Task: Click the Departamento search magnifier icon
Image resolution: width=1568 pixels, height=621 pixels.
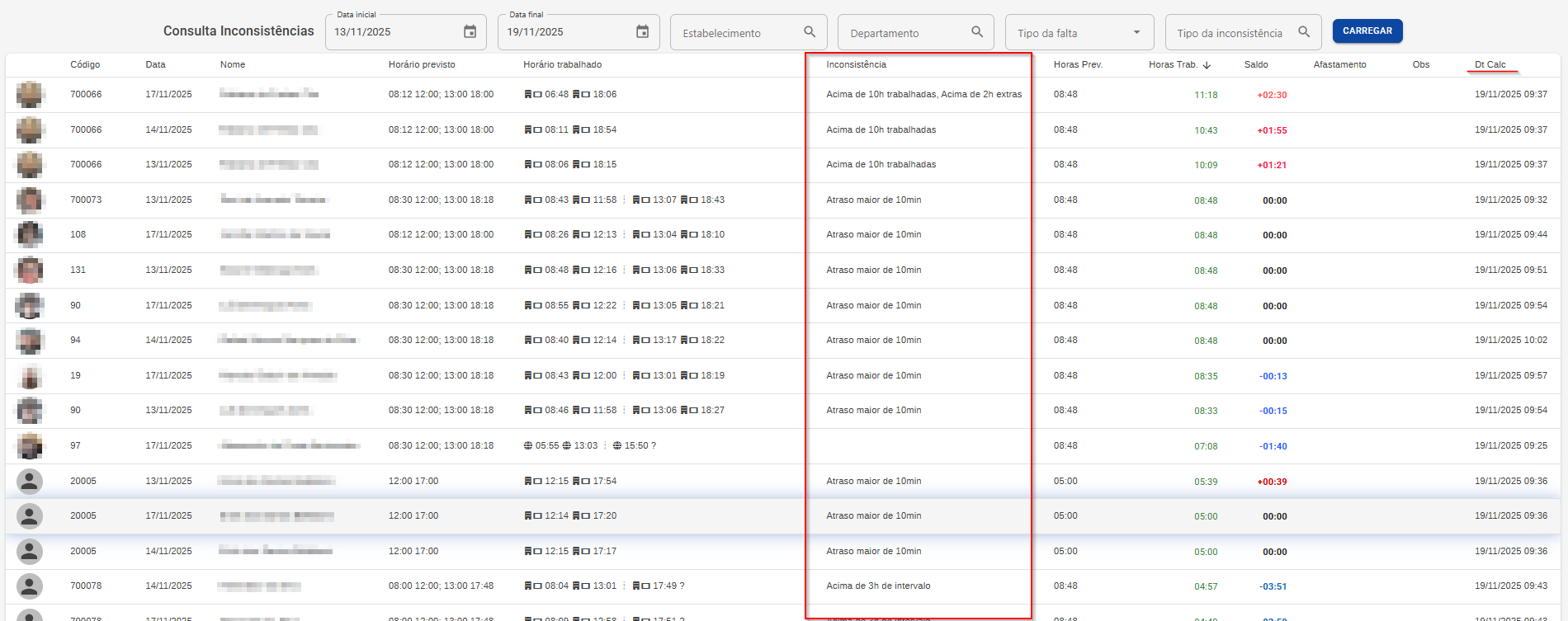Action: click(977, 32)
